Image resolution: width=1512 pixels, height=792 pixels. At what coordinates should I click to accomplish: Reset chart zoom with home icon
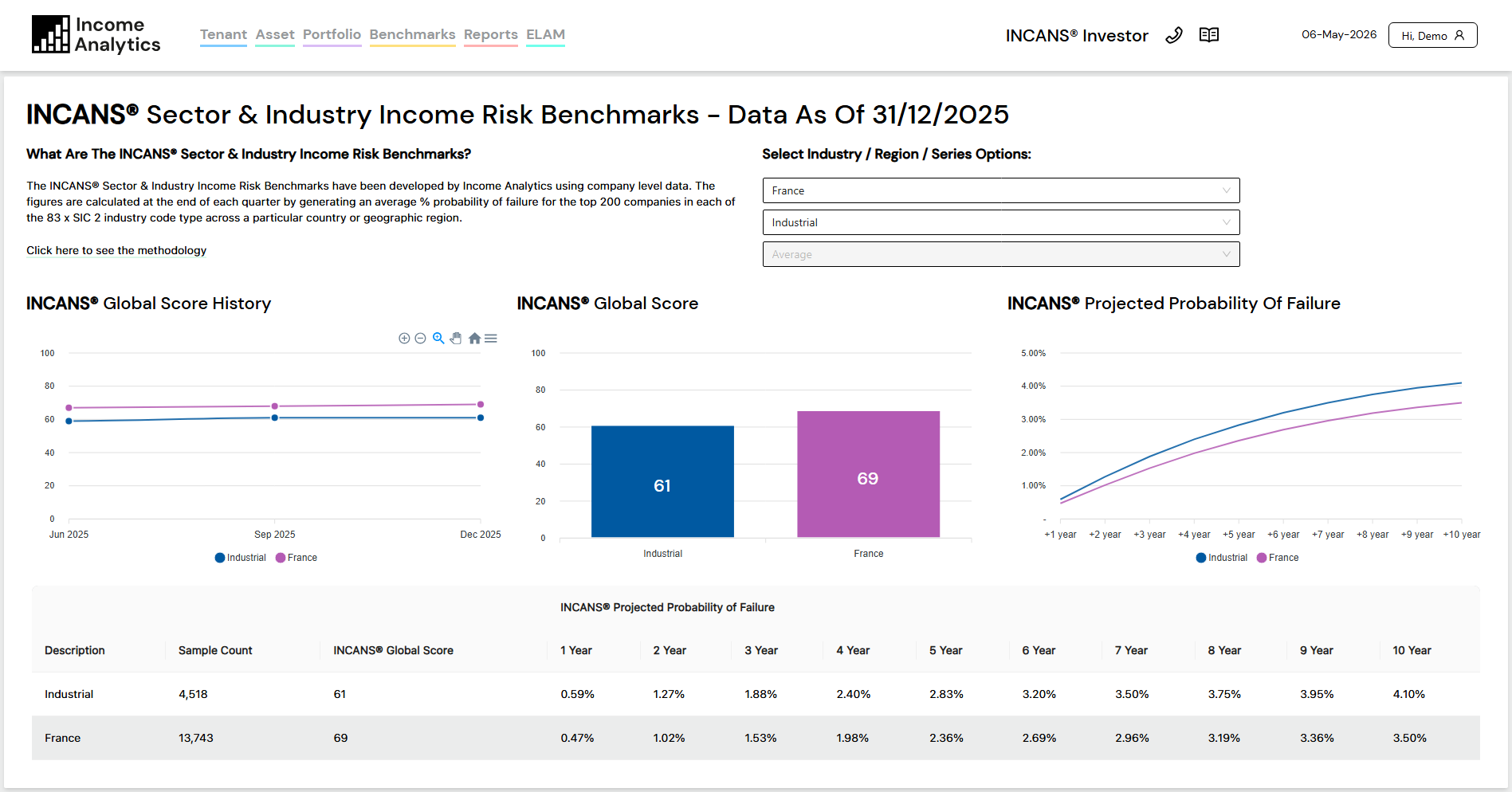(x=474, y=339)
